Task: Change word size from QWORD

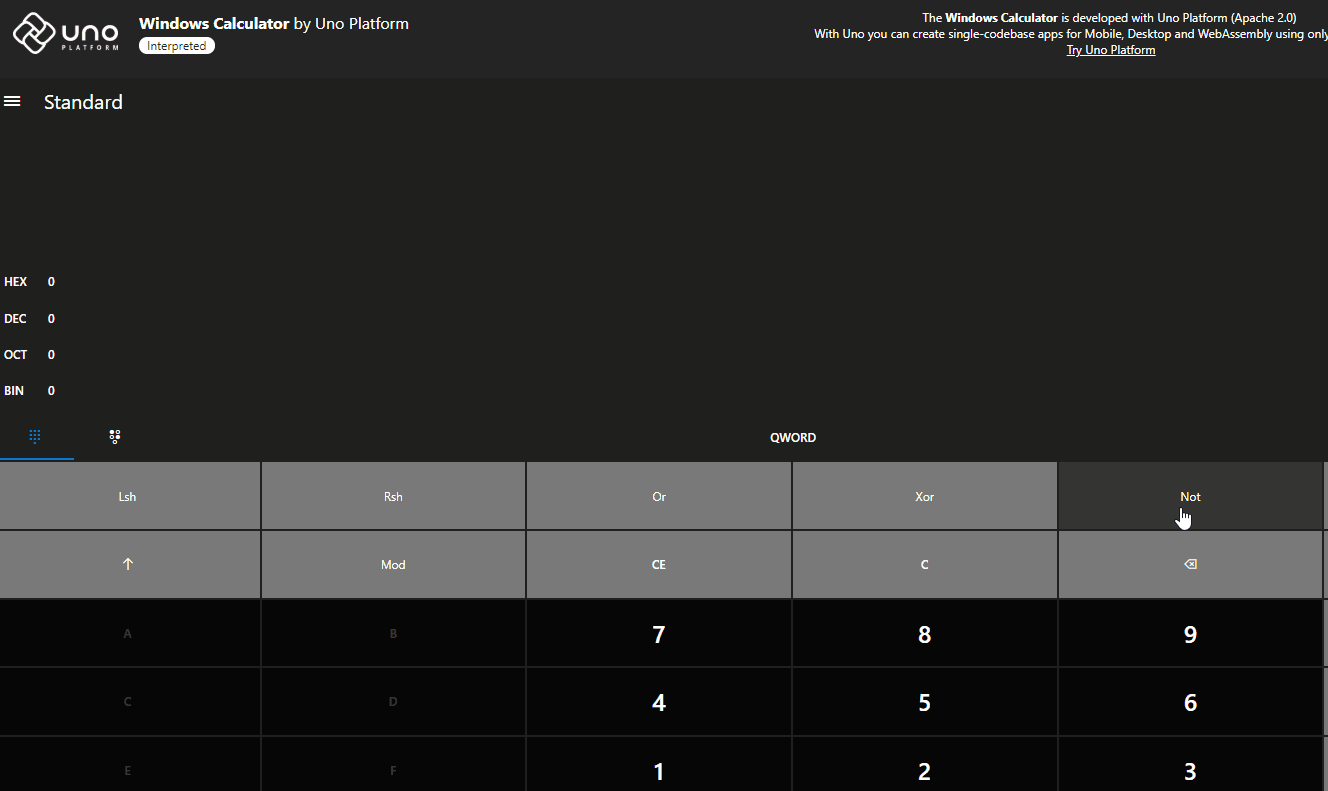Action: tap(793, 437)
